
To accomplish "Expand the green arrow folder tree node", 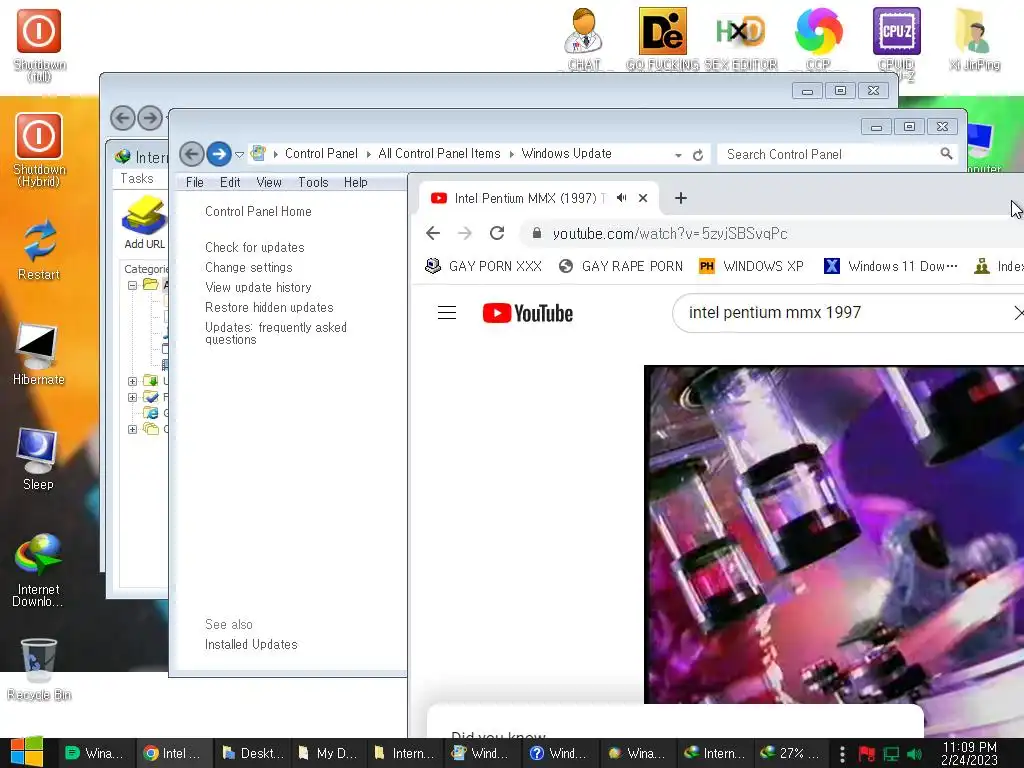I will (132, 381).
